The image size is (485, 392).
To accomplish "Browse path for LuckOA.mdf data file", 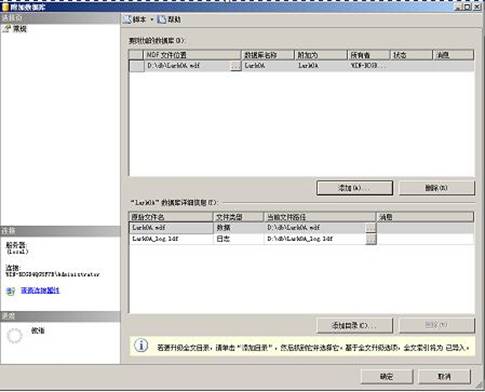I will pos(371,228).
